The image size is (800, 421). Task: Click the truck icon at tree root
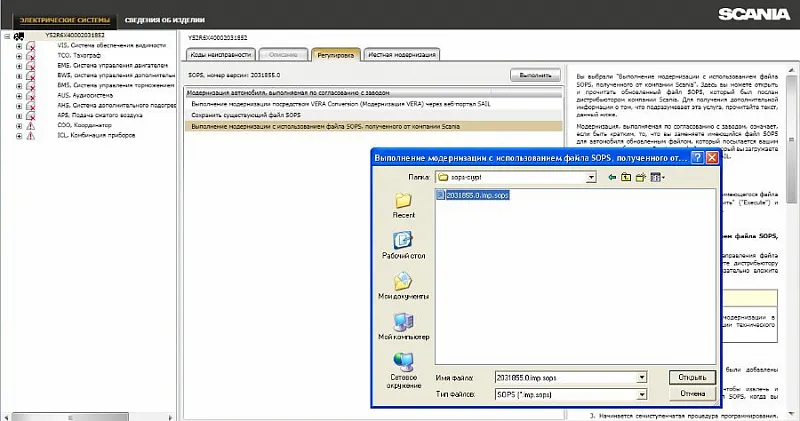click(x=19, y=36)
